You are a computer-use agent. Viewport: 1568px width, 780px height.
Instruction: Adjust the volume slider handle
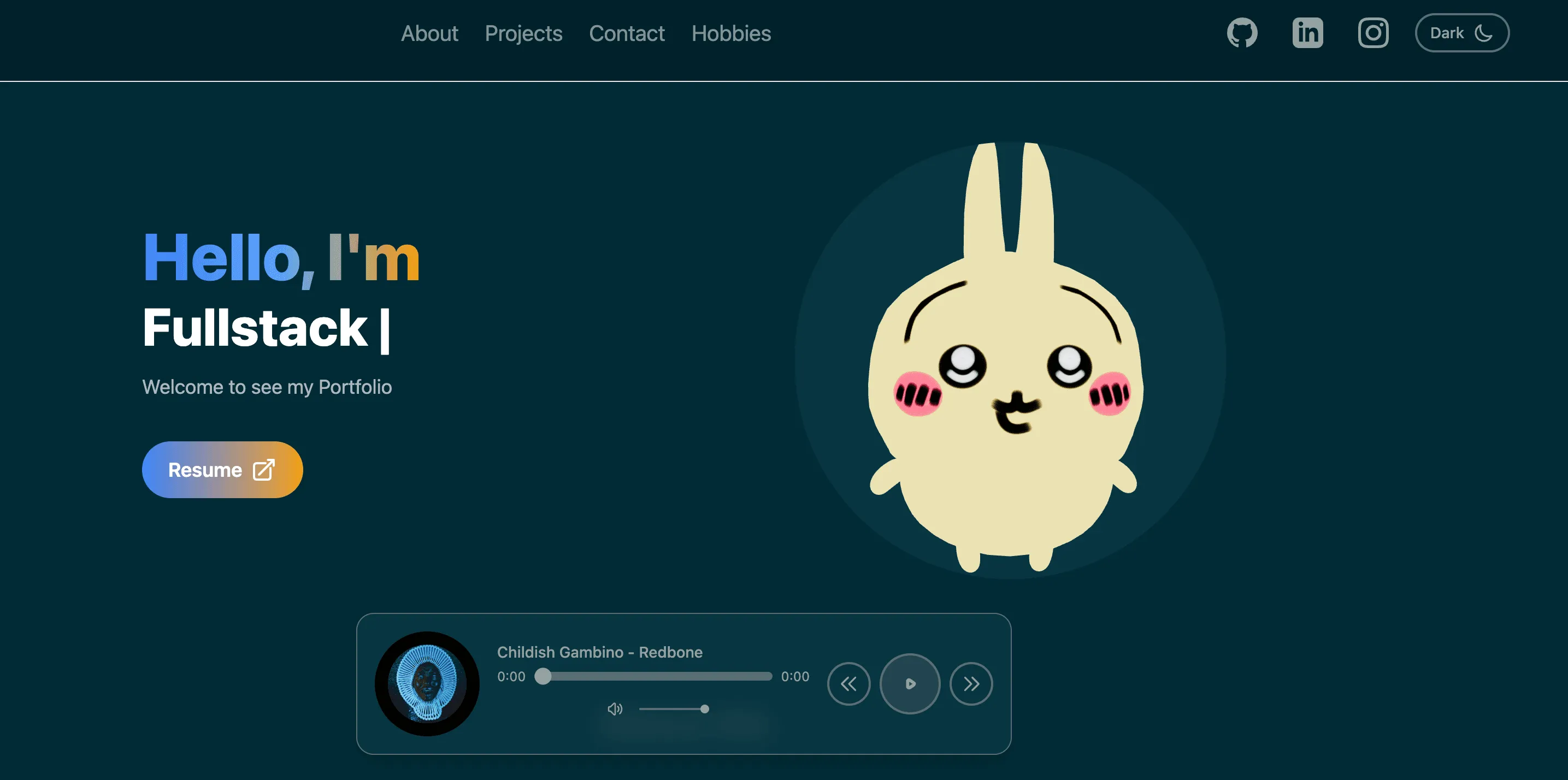704,709
